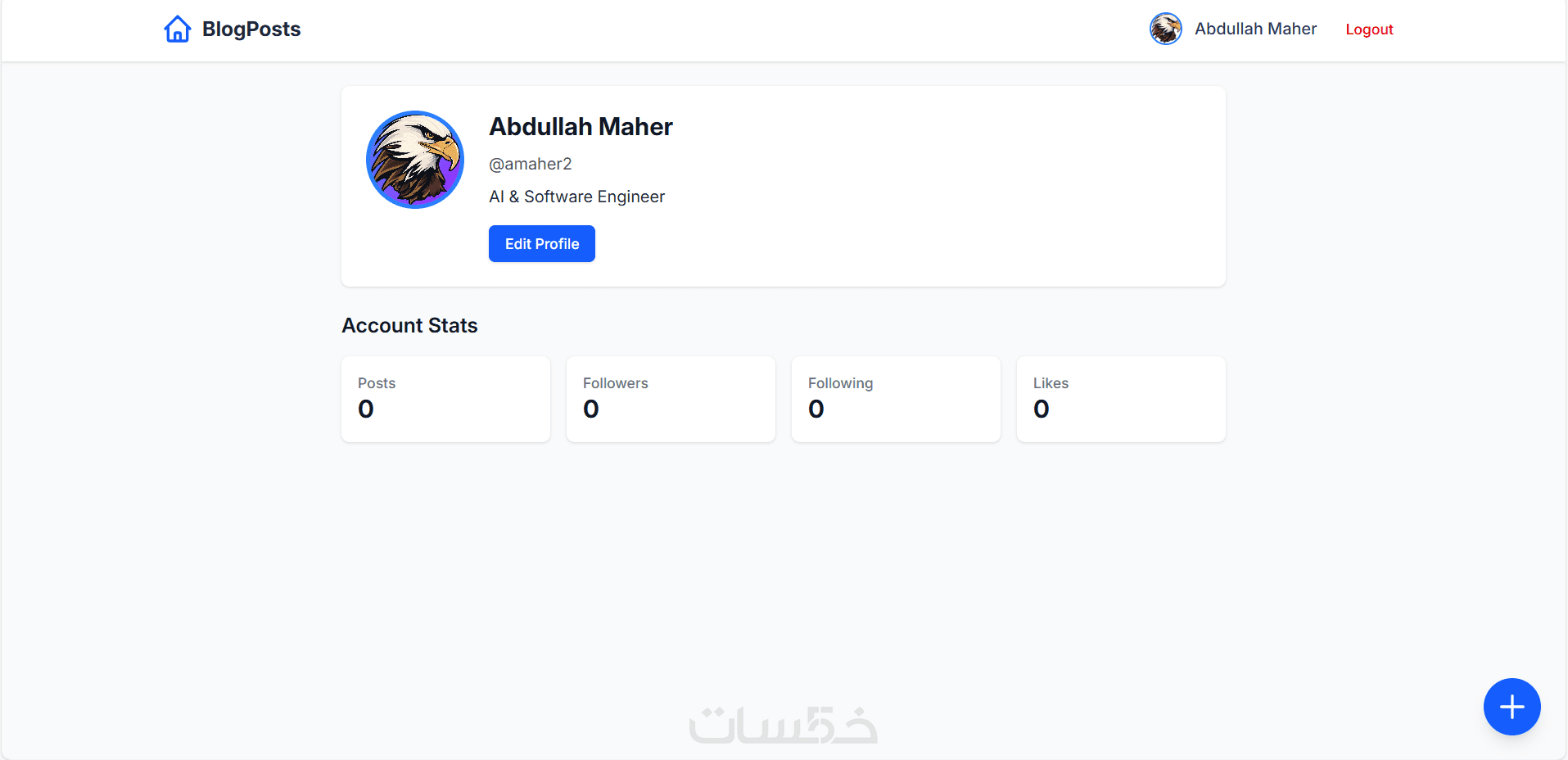Click the floating plus button
The width and height of the screenshot is (1568, 760).
tap(1512, 707)
